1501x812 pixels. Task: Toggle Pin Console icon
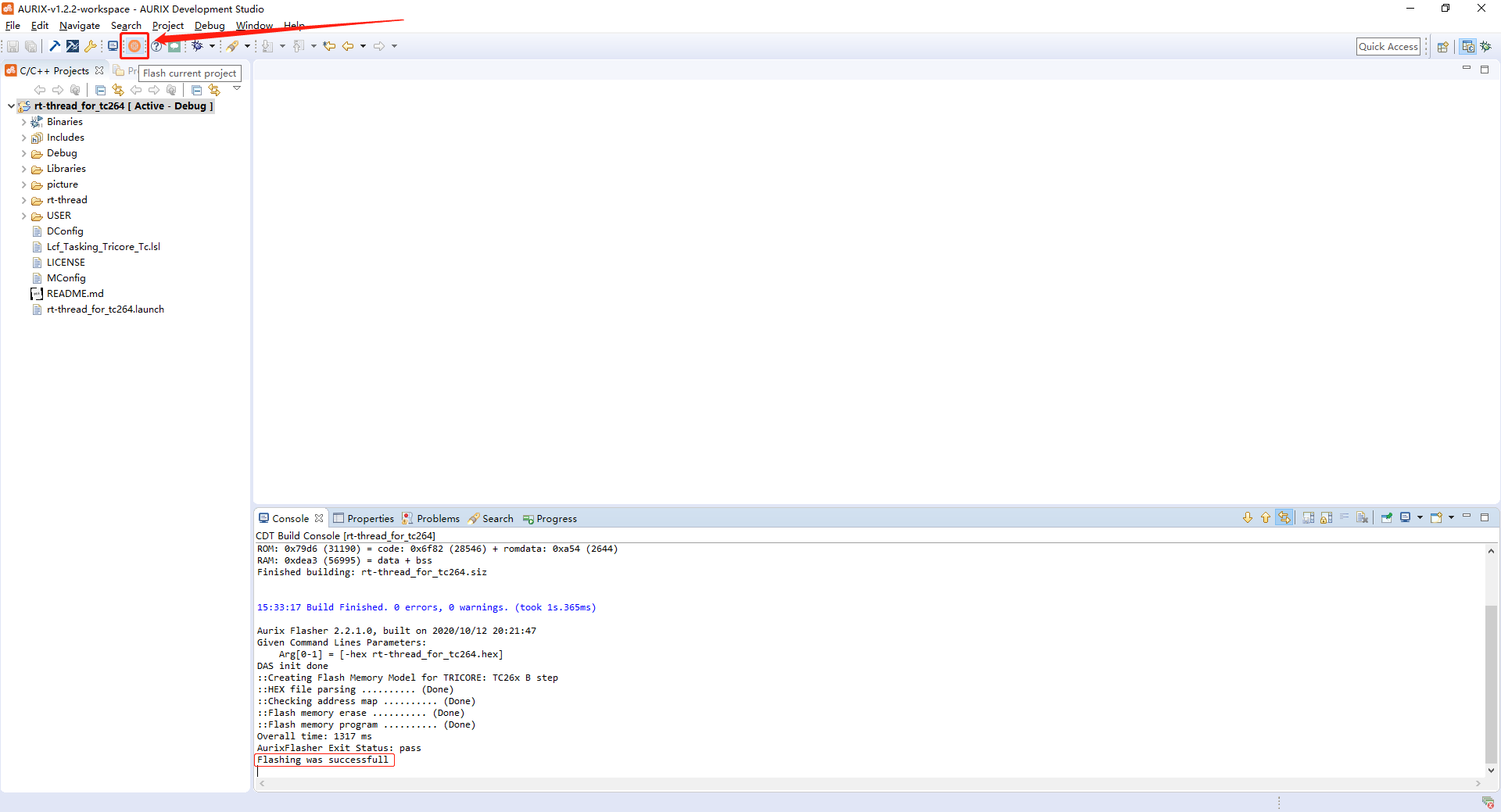click(x=1387, y=518)
